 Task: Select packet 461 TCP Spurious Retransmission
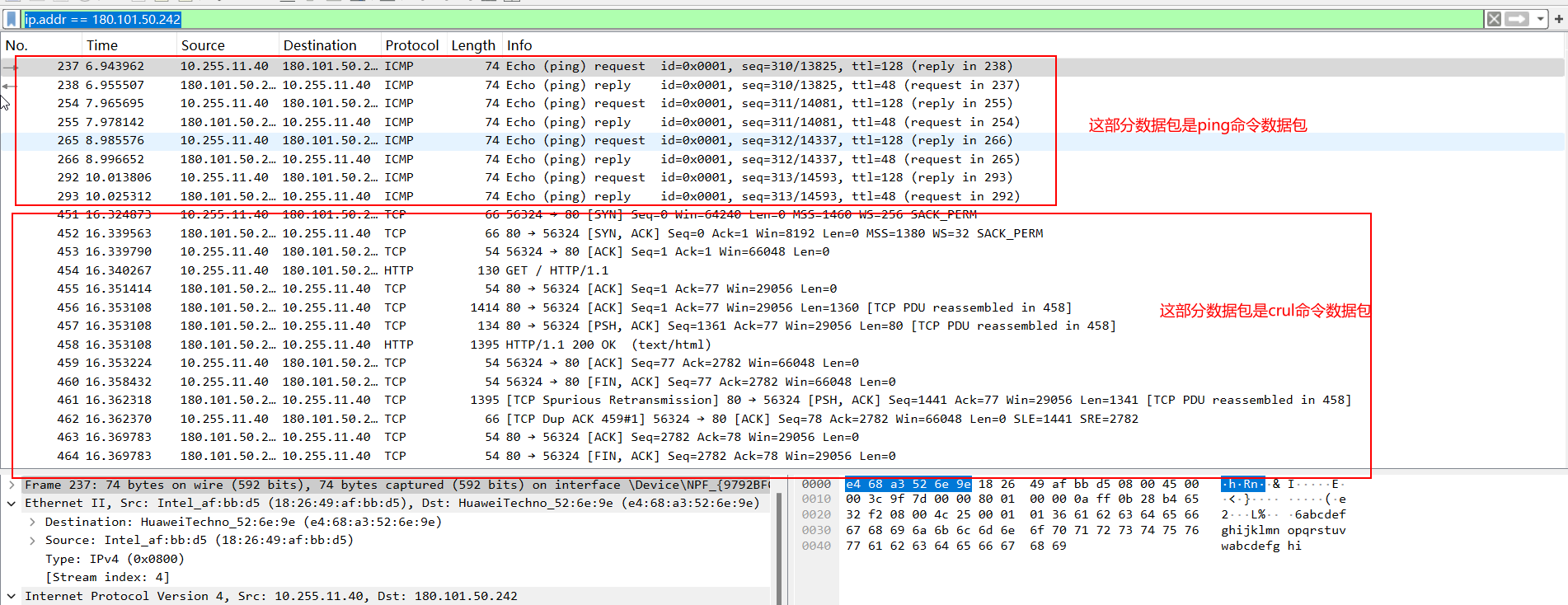[x=782, y=400]
